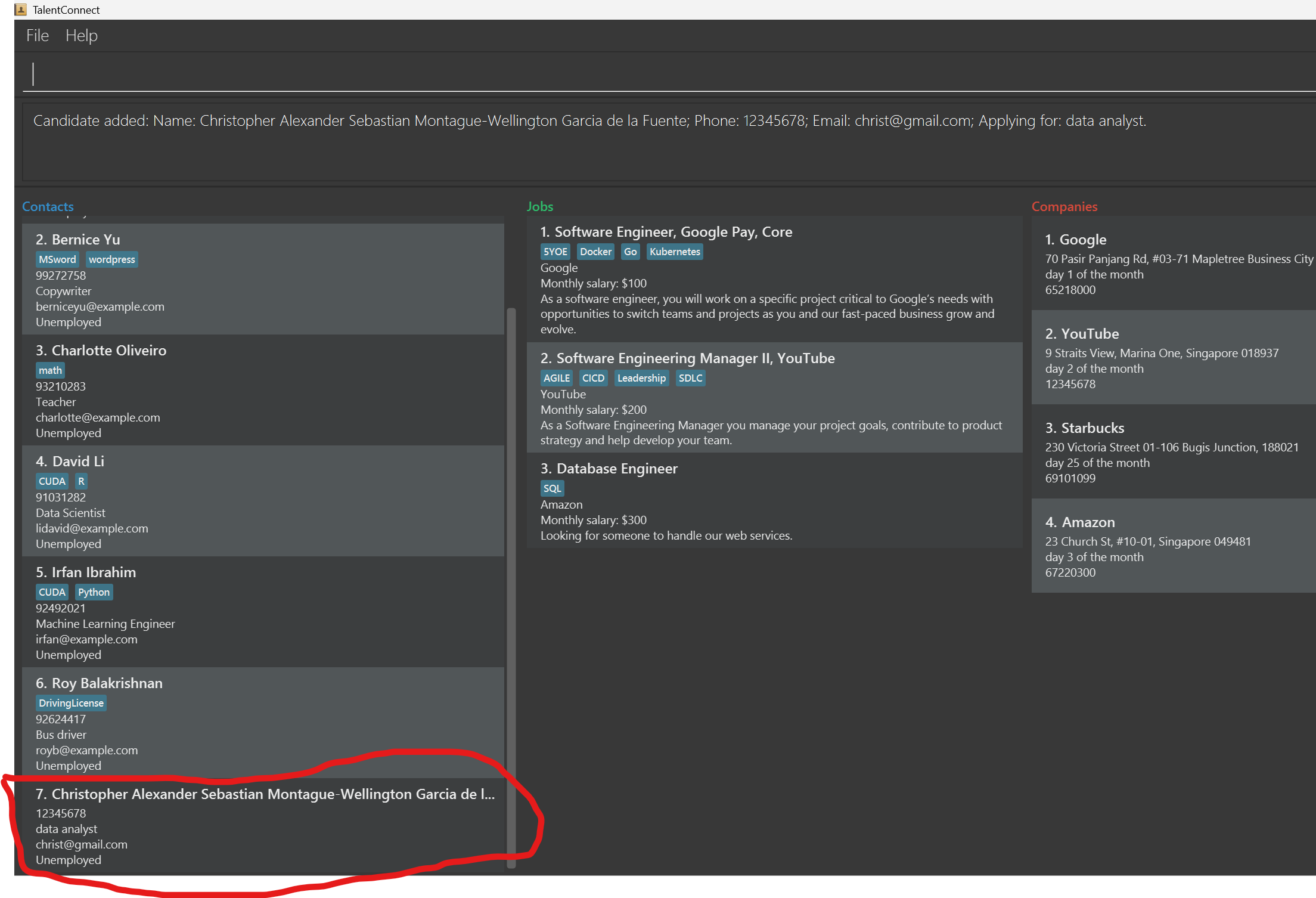Click the candidate added result message box
The image size is (1316, 898).
[656, 142]
